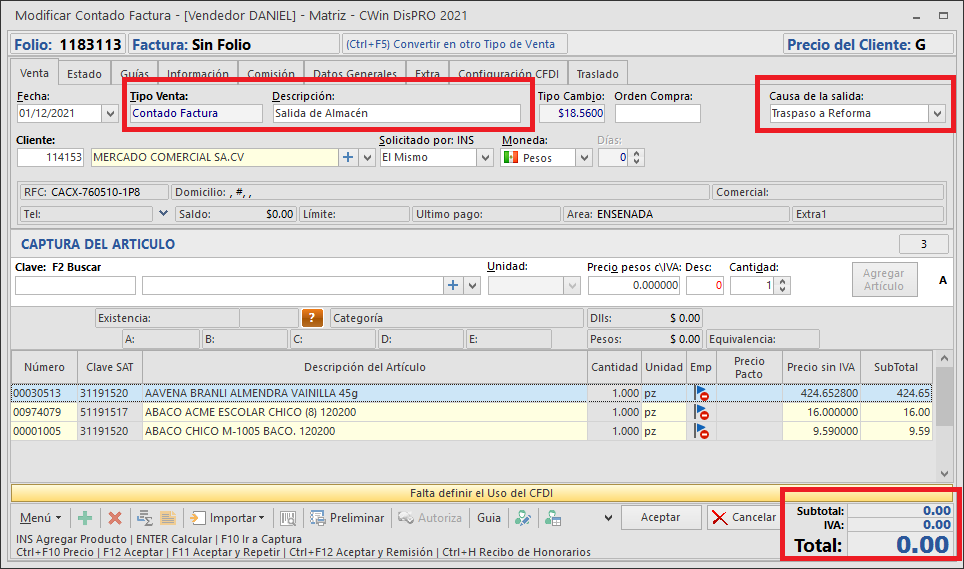Click Emp flag icon for ABACO ACME row

pos(701,412)
